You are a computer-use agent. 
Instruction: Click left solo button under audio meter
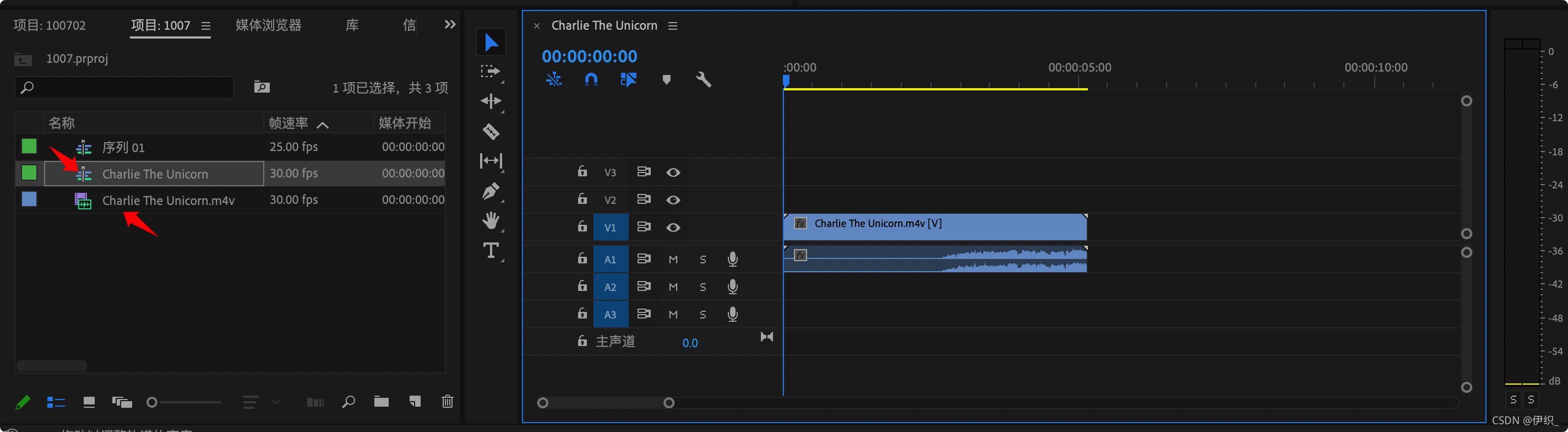1512,399
